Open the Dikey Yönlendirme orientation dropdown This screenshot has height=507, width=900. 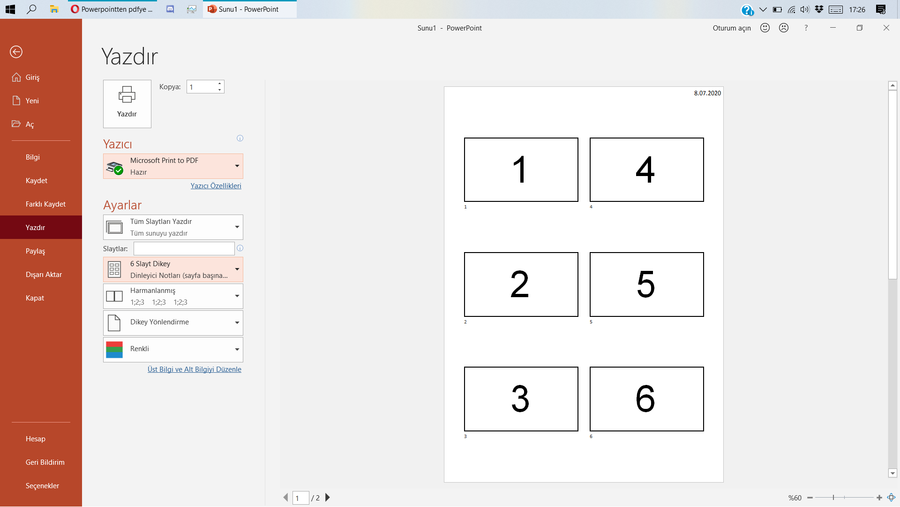(x=173, y=323)
